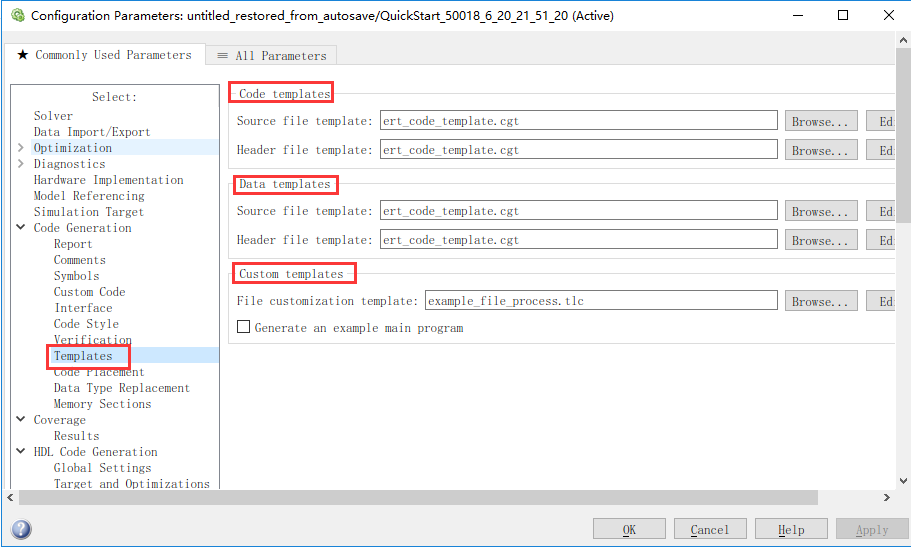911x548 pixels.
Task: Click vertical scrollbar up arrow
Action: [x=903, y=40]
